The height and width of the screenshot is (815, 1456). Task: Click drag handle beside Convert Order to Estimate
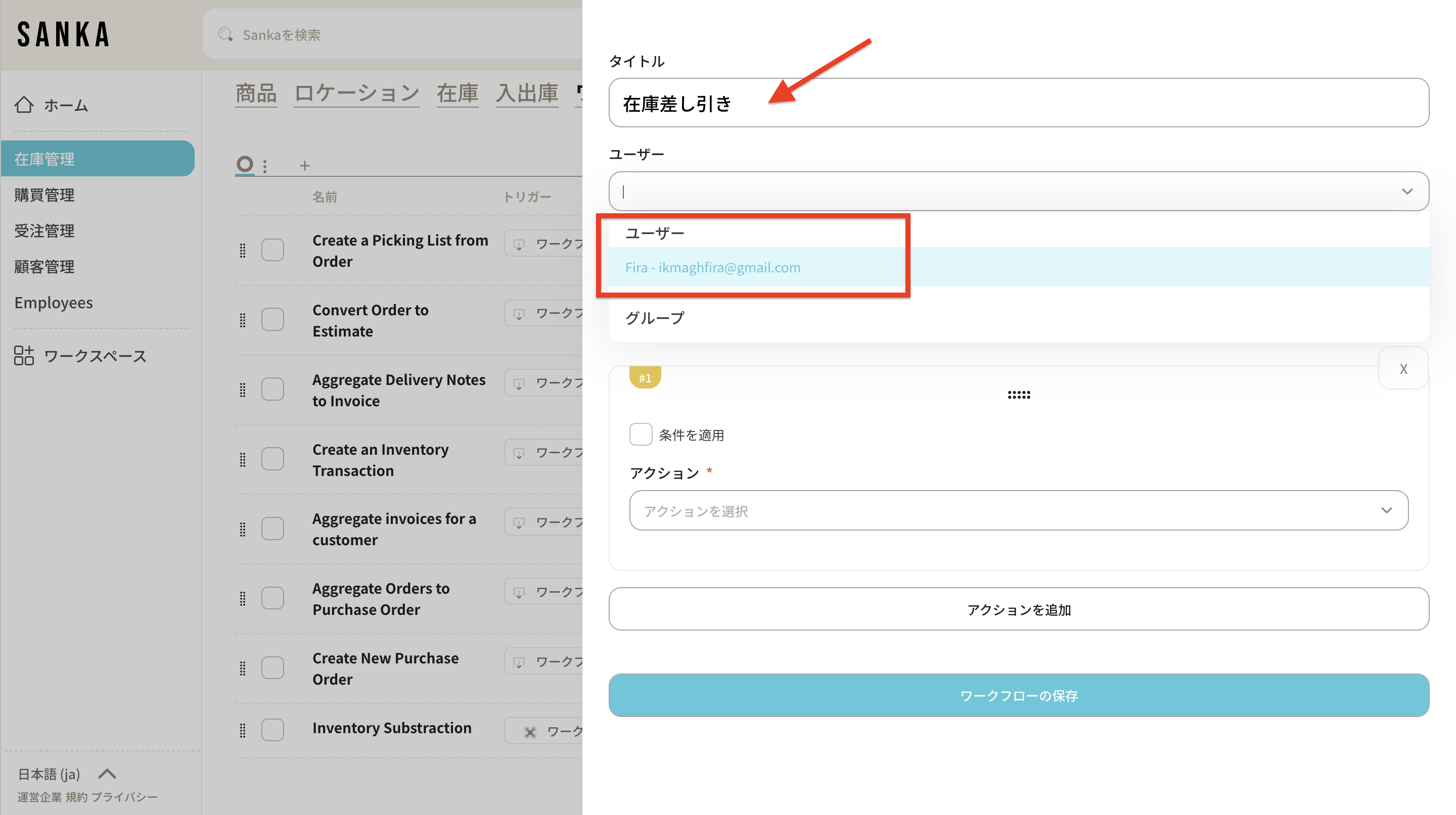[x=243, y=320]
